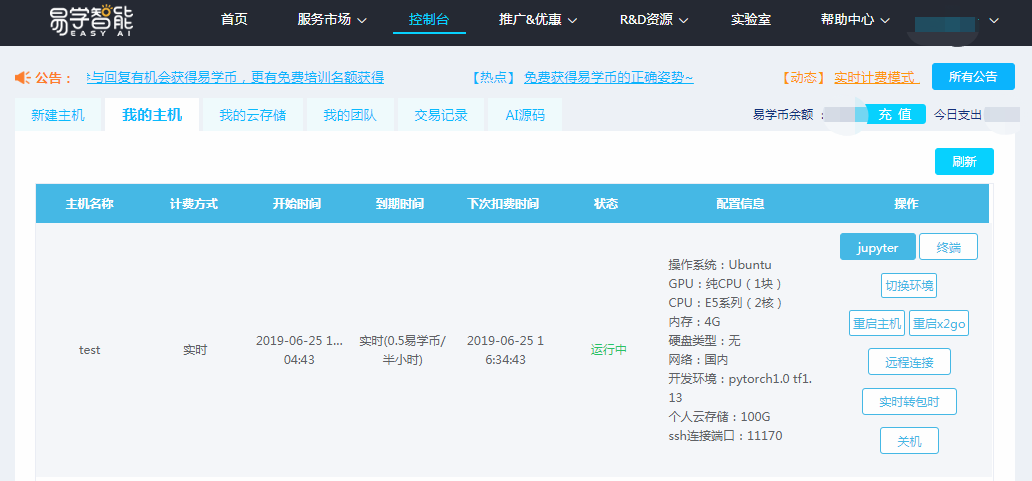This screenshot has width=1032, height=481.
Task: Switch to the 我的云存储 tab
Action: point(252,115)
